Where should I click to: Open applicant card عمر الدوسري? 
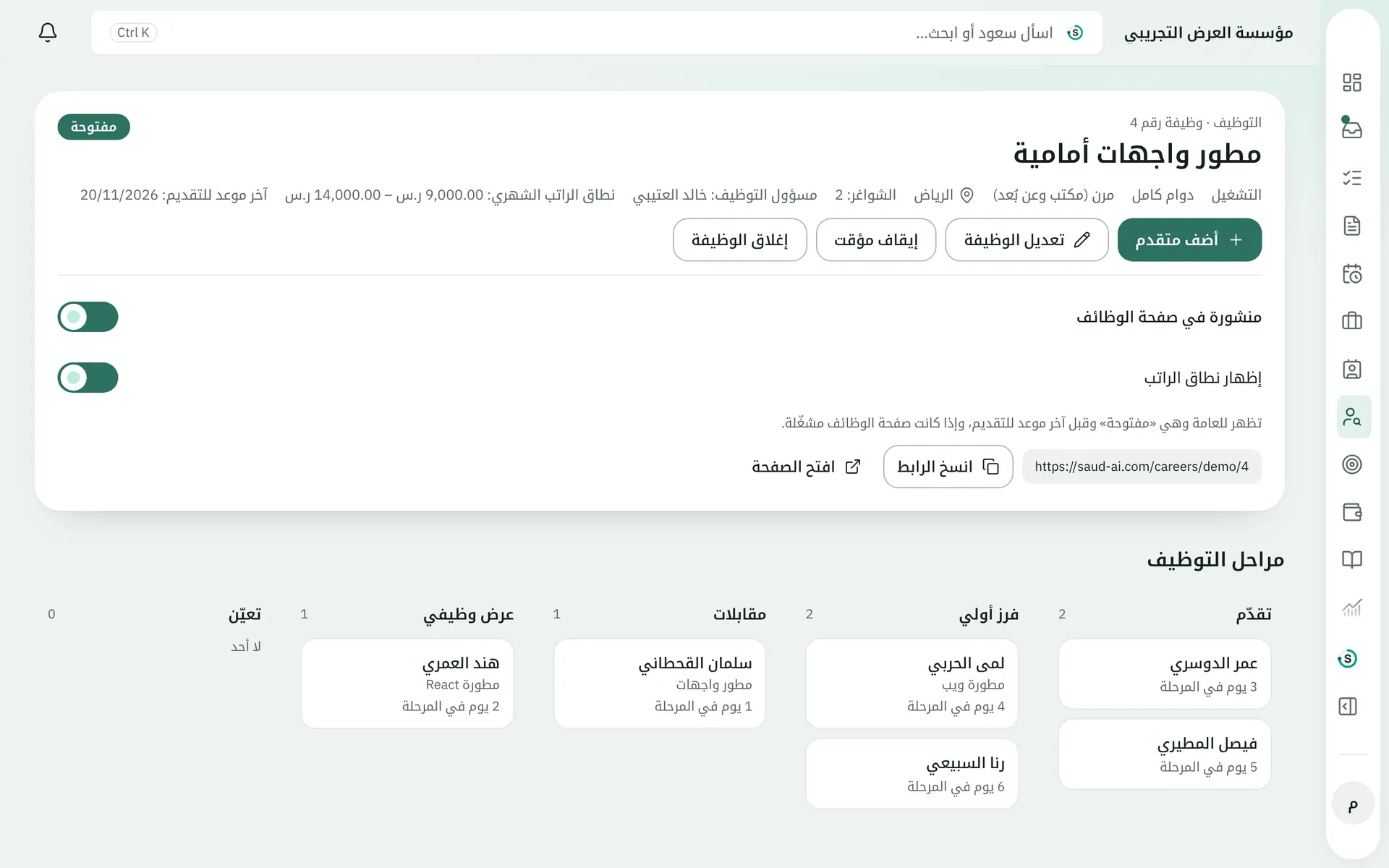pyautogui.click(x=1165, y=674)
